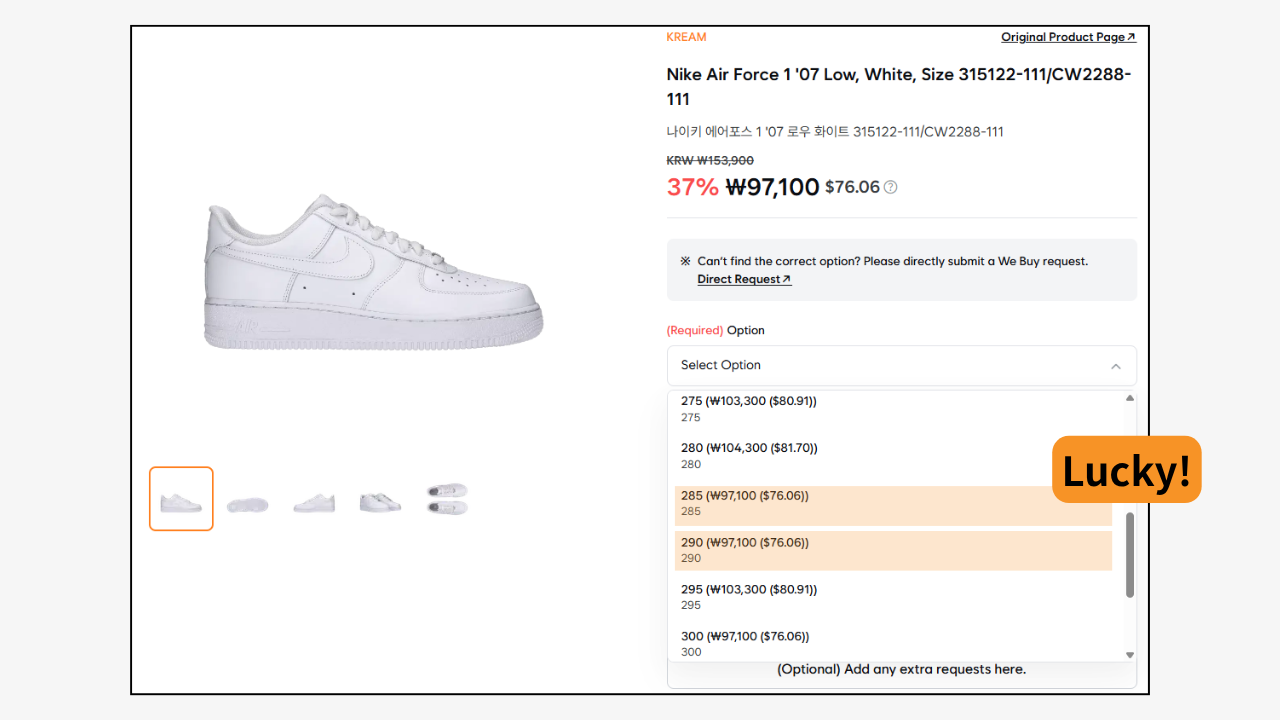Pick size 295 at ₩103,300

[893, 596]
